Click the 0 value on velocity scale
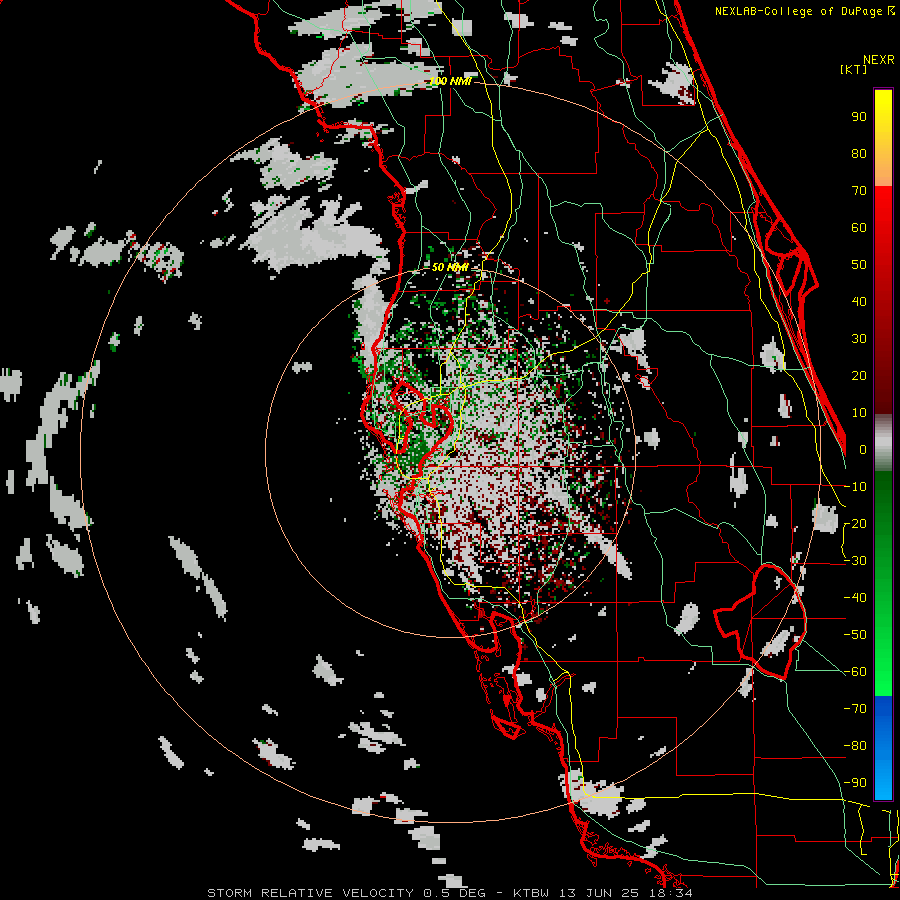The width and height of the screenshot is (900, 900). pos(863,450)
